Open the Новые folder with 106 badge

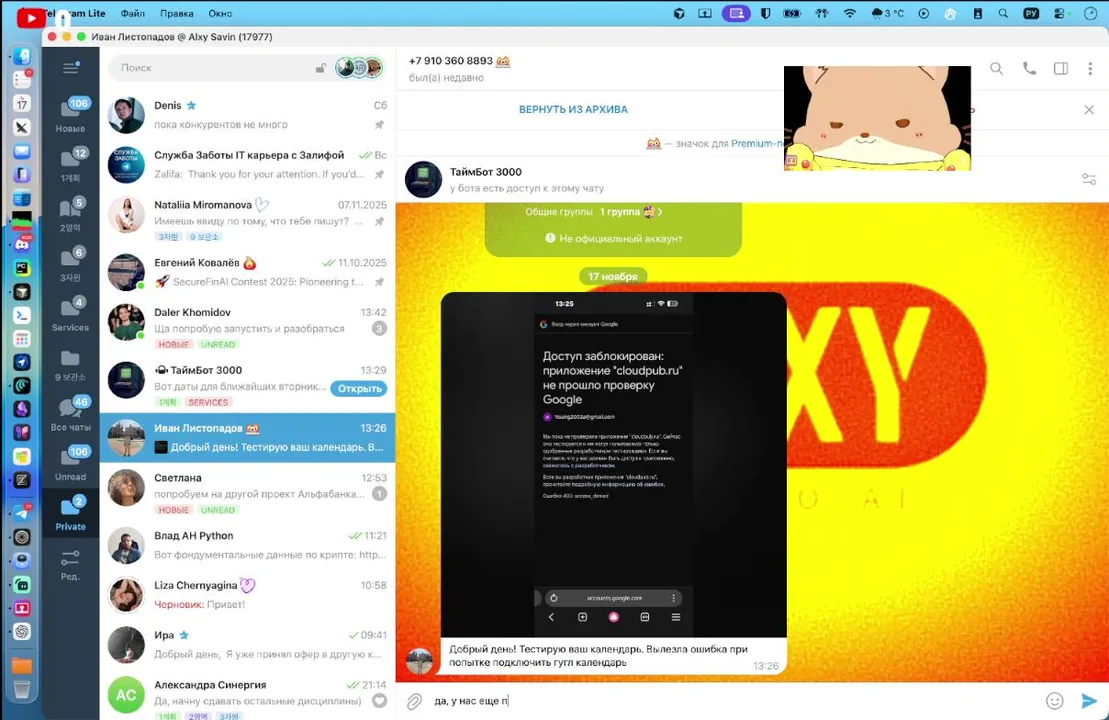click(70, 115)
